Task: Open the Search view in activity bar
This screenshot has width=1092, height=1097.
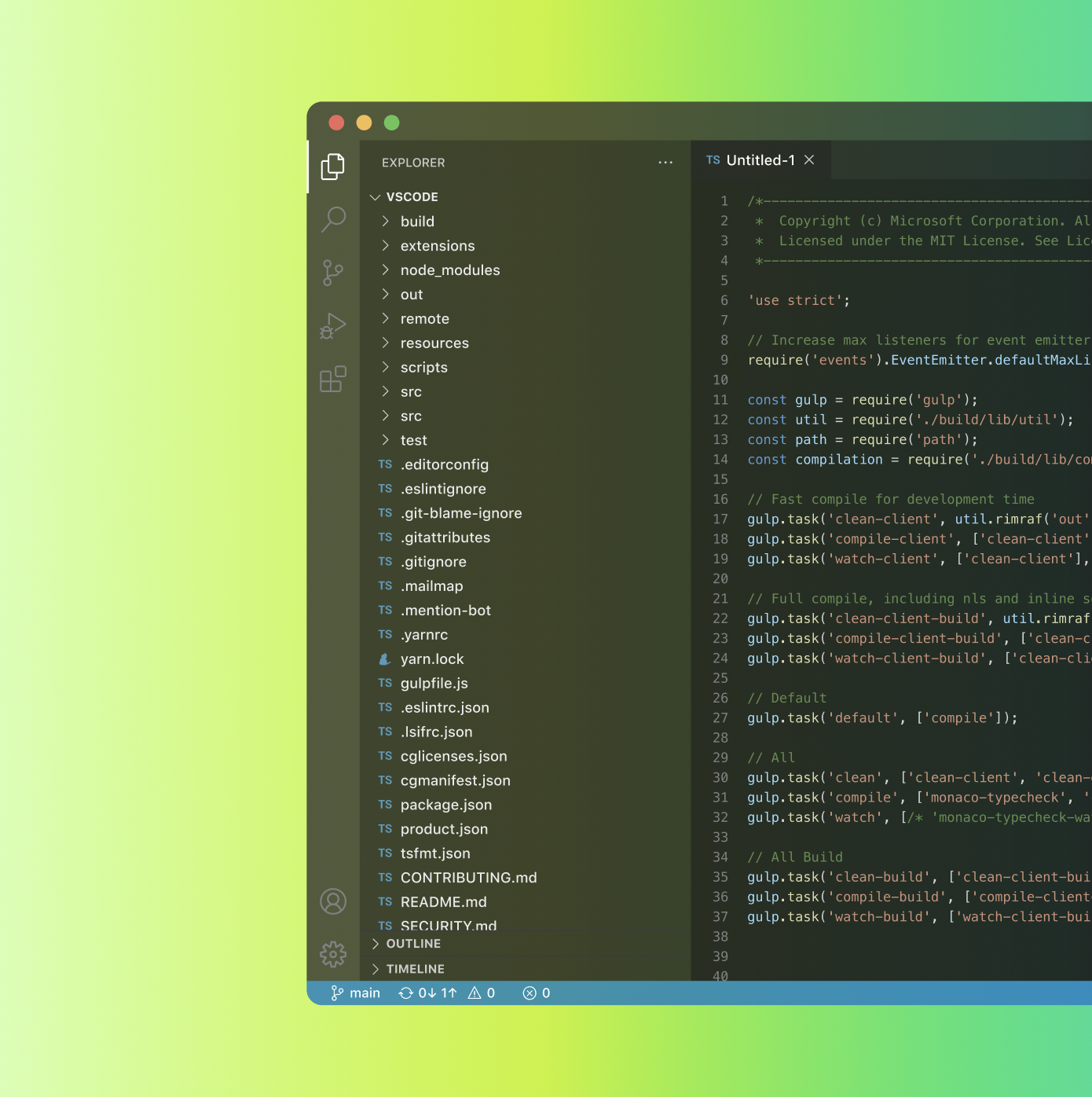Action: (333, 219)
